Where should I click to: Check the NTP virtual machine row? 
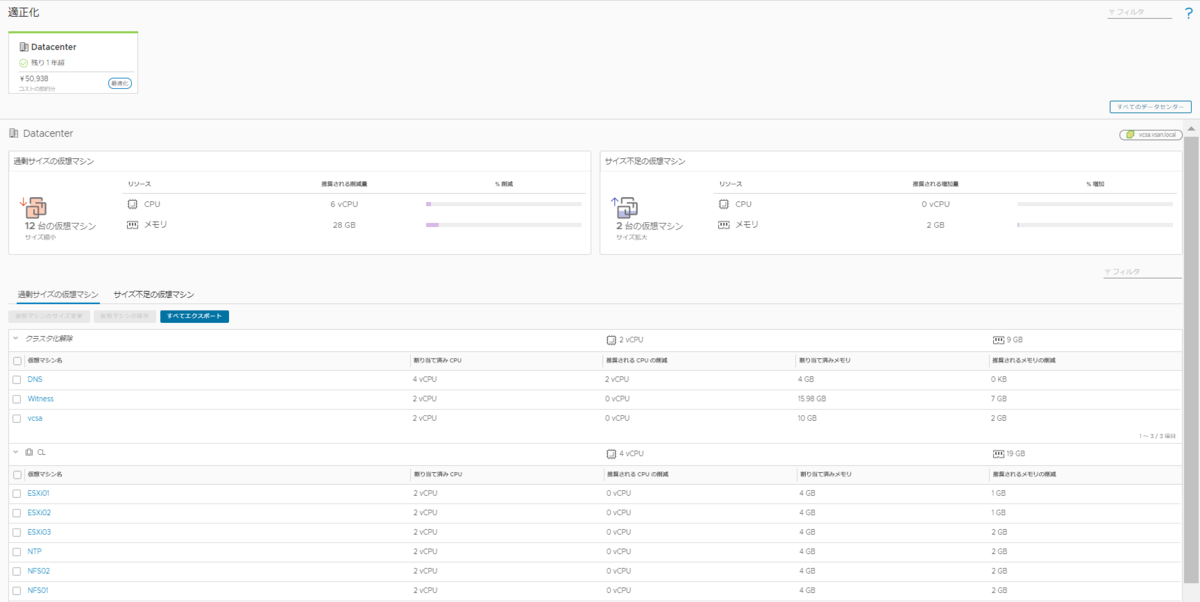(17, 551)
